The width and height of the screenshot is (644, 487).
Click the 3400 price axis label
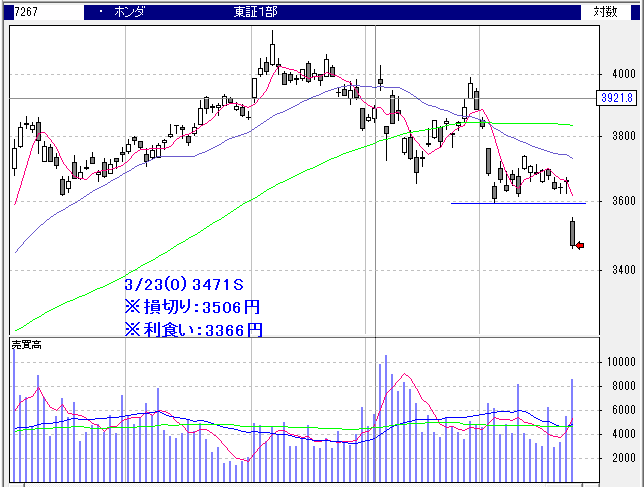621,270
